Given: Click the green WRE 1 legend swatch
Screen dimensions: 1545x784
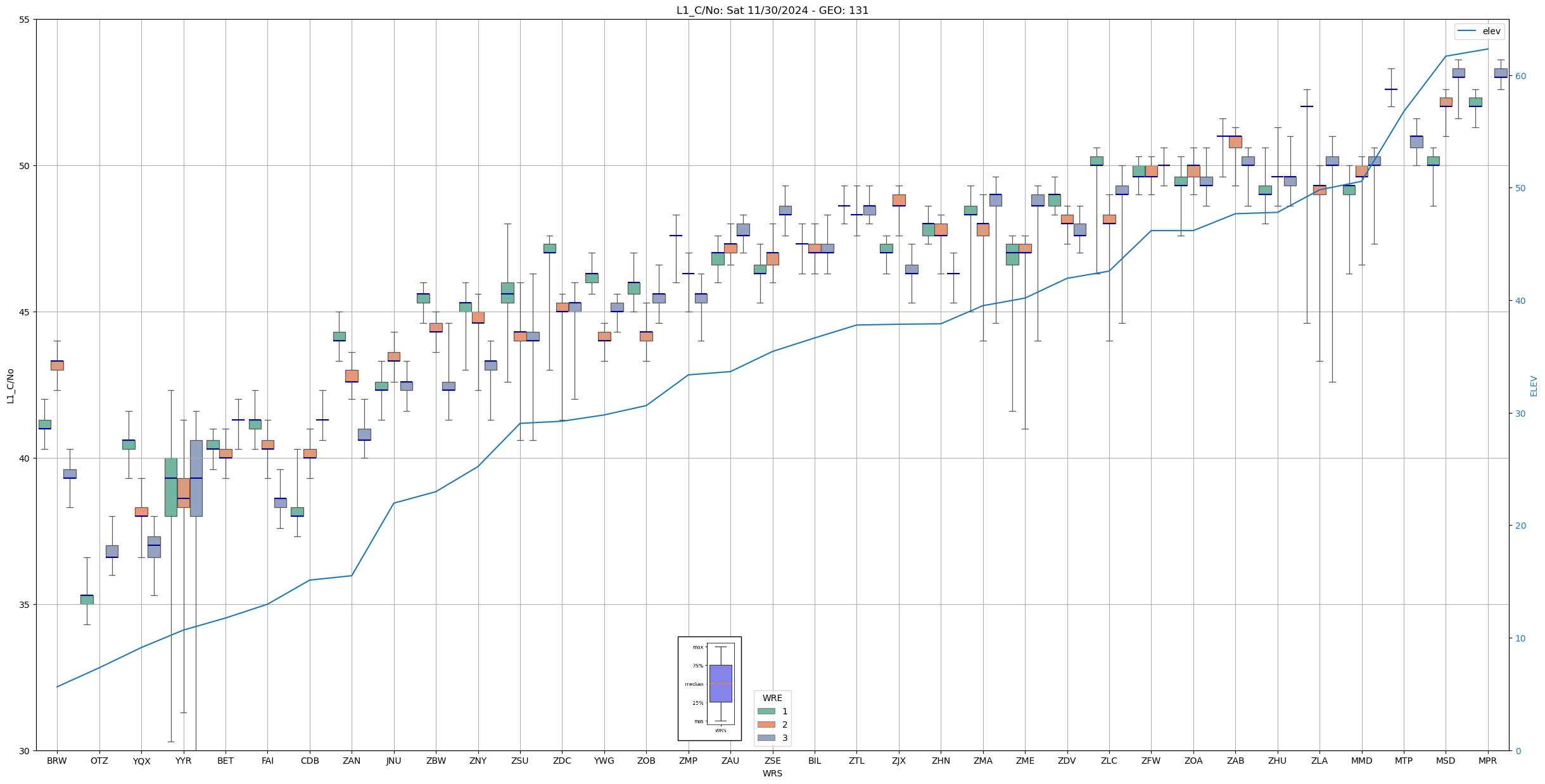Looking at the screenshot, I should pos(766,711).
